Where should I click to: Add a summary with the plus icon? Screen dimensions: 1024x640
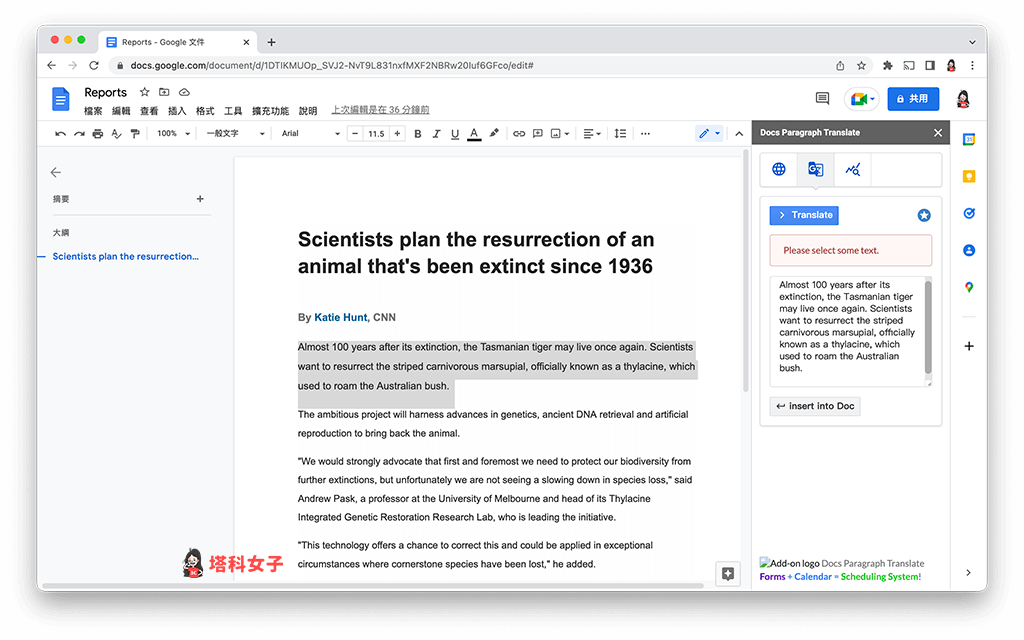pos(200,199)
